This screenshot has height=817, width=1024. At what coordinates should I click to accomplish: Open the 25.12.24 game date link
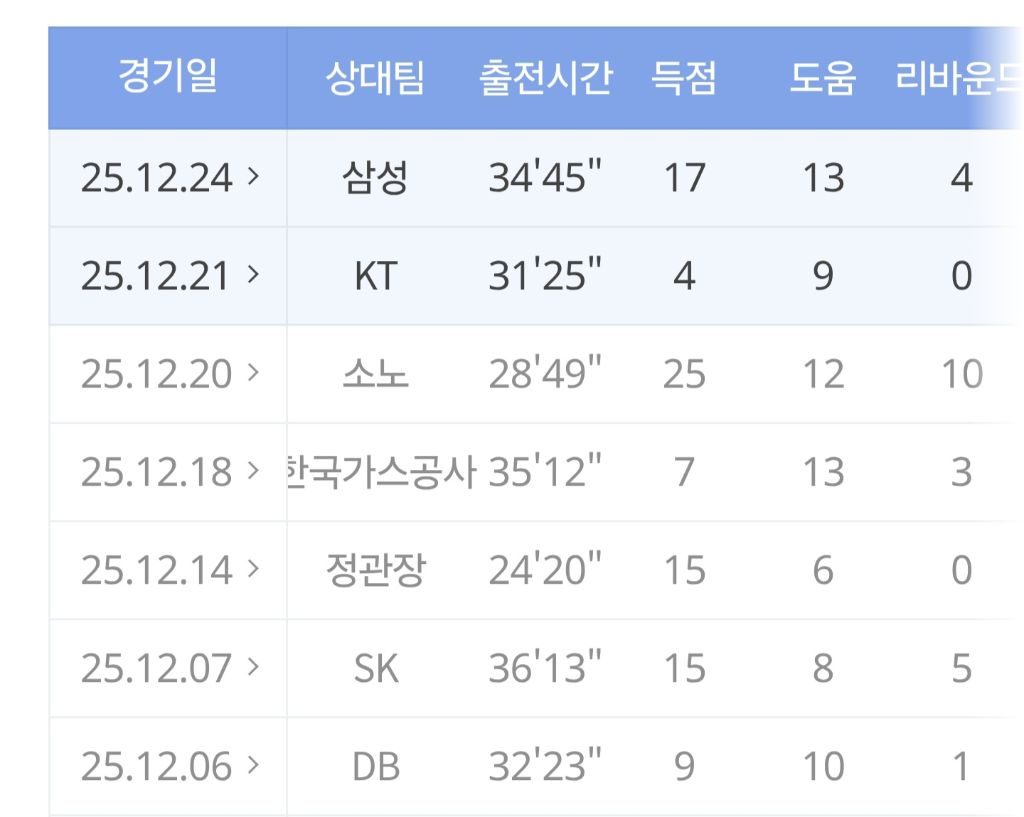point(156,178)
